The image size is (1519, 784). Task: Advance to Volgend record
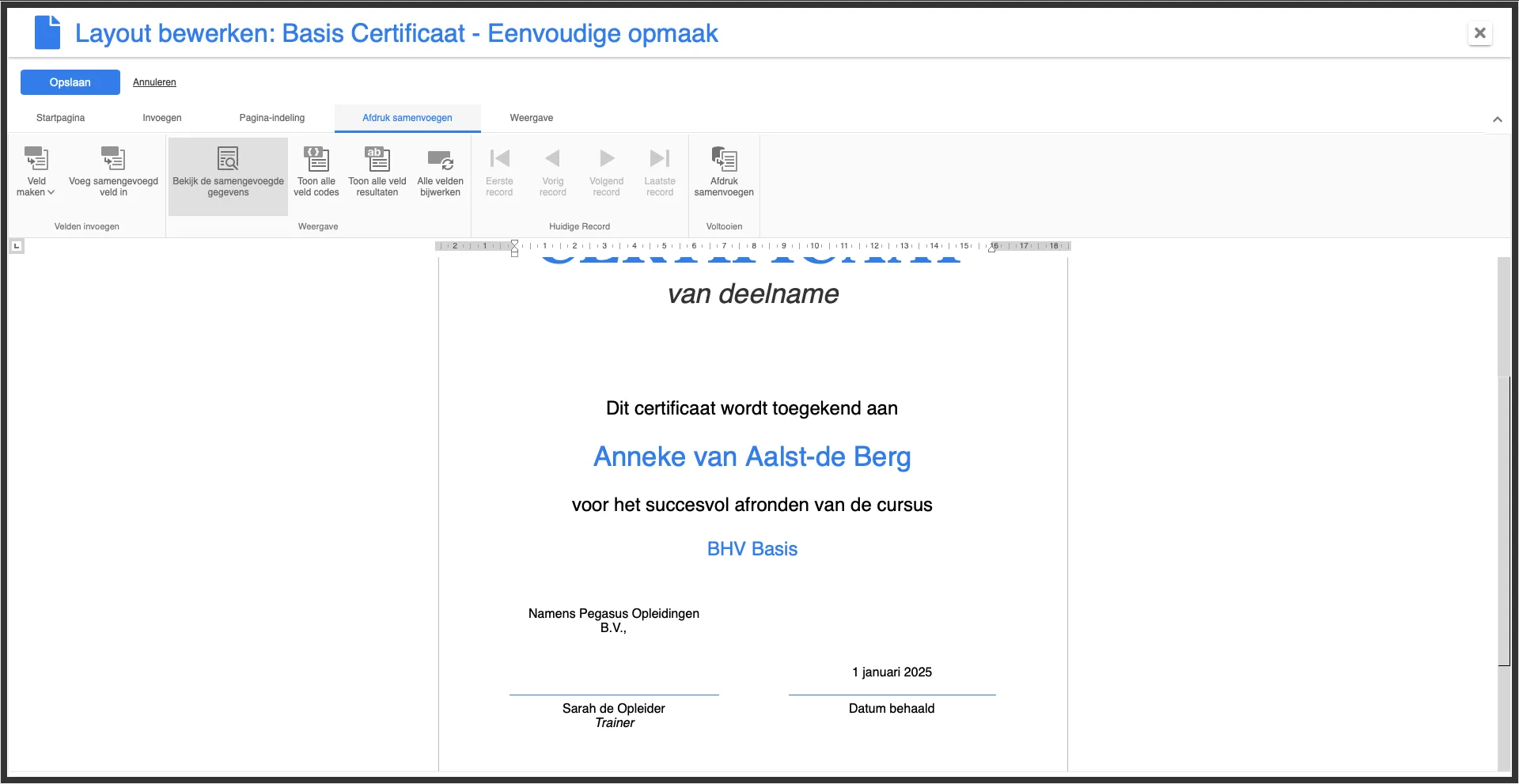point(606,158)
